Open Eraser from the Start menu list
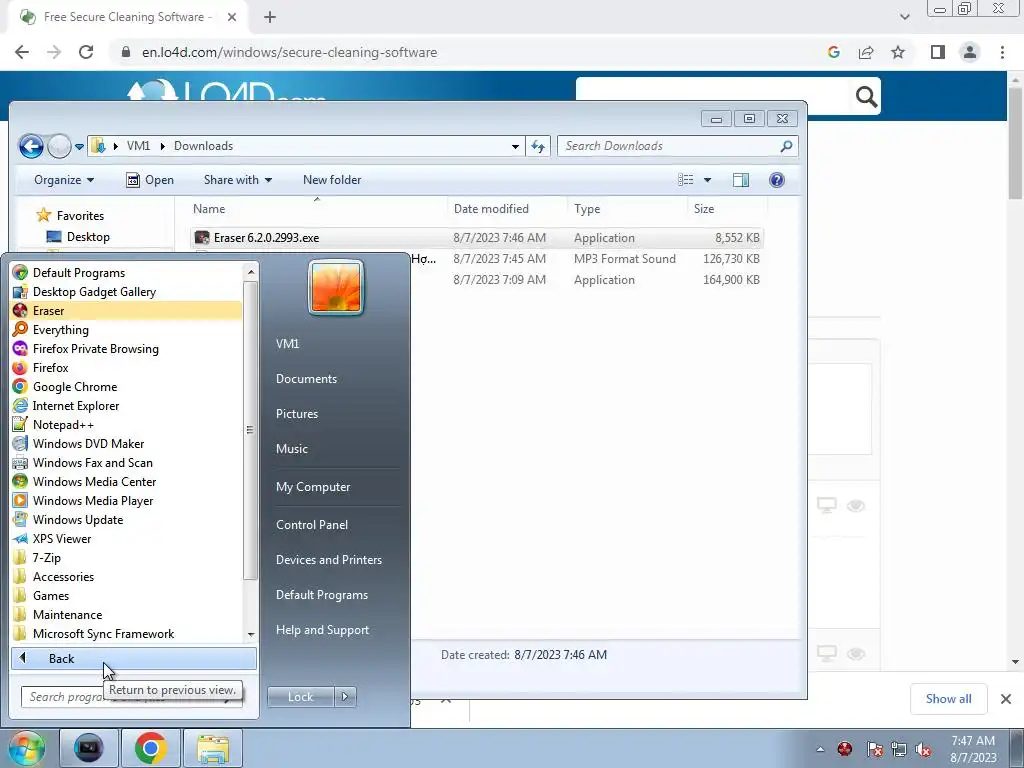Screen dimensions: 1024x768 [x=127, y=311]
